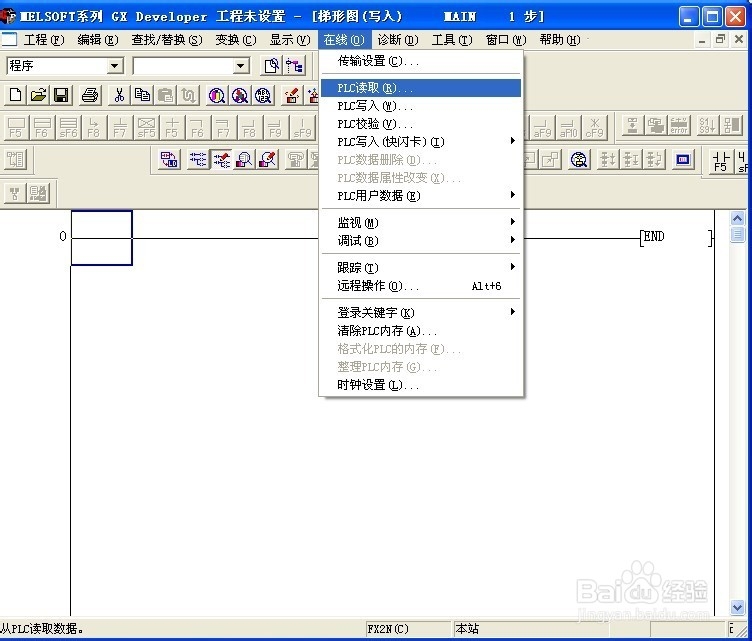Open a project with the folder icon

(x=38, y=95)
